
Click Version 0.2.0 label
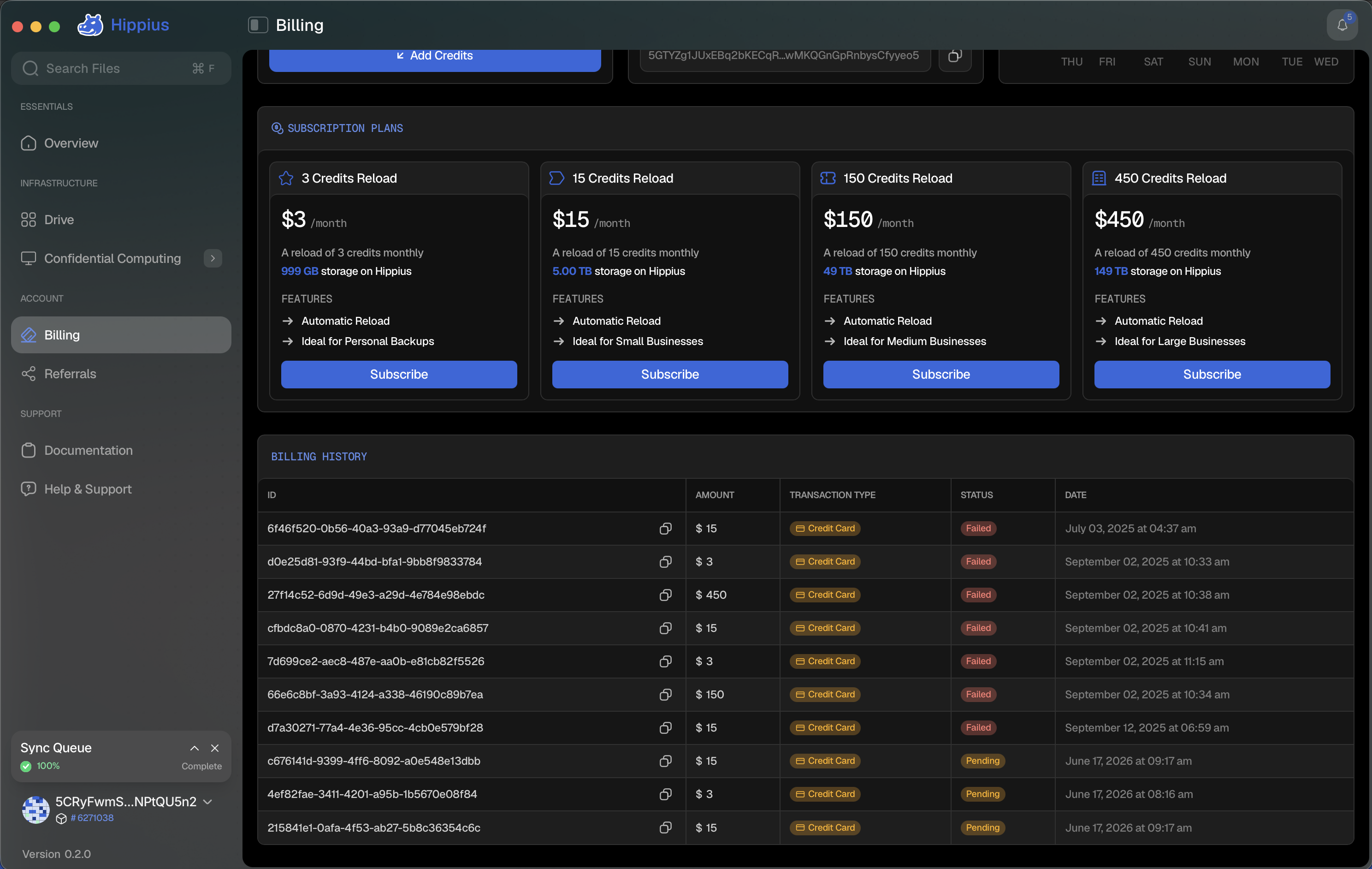click(x=56, y=854)
